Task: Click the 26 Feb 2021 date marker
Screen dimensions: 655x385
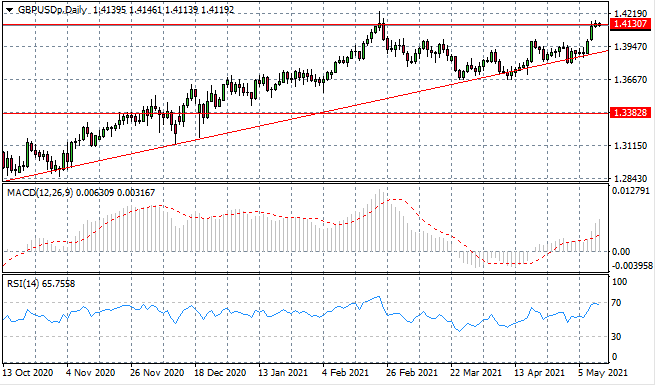Action: pos(411,372)
